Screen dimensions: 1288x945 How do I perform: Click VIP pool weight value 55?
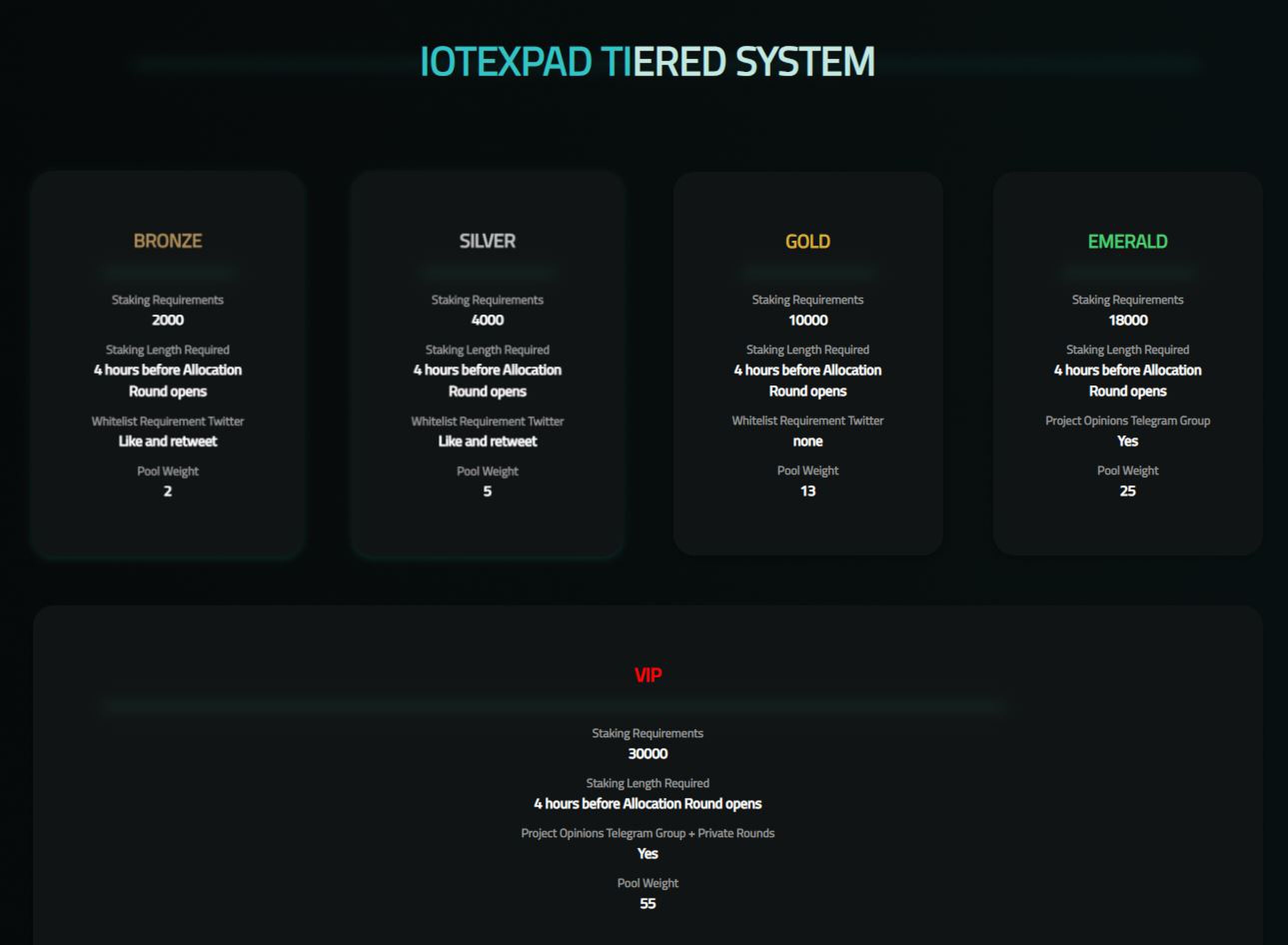point(647,903)
